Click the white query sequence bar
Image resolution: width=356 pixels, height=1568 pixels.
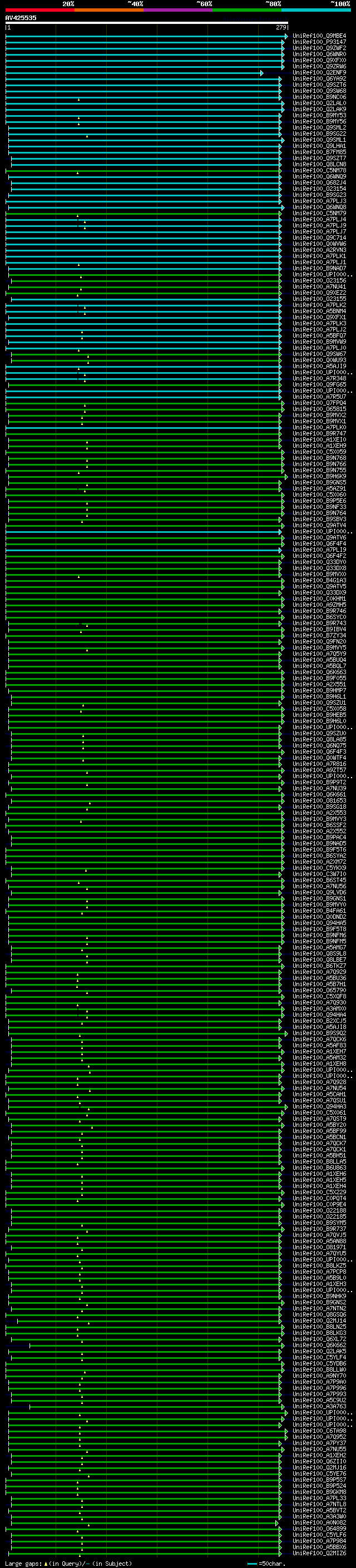[147, 22]
